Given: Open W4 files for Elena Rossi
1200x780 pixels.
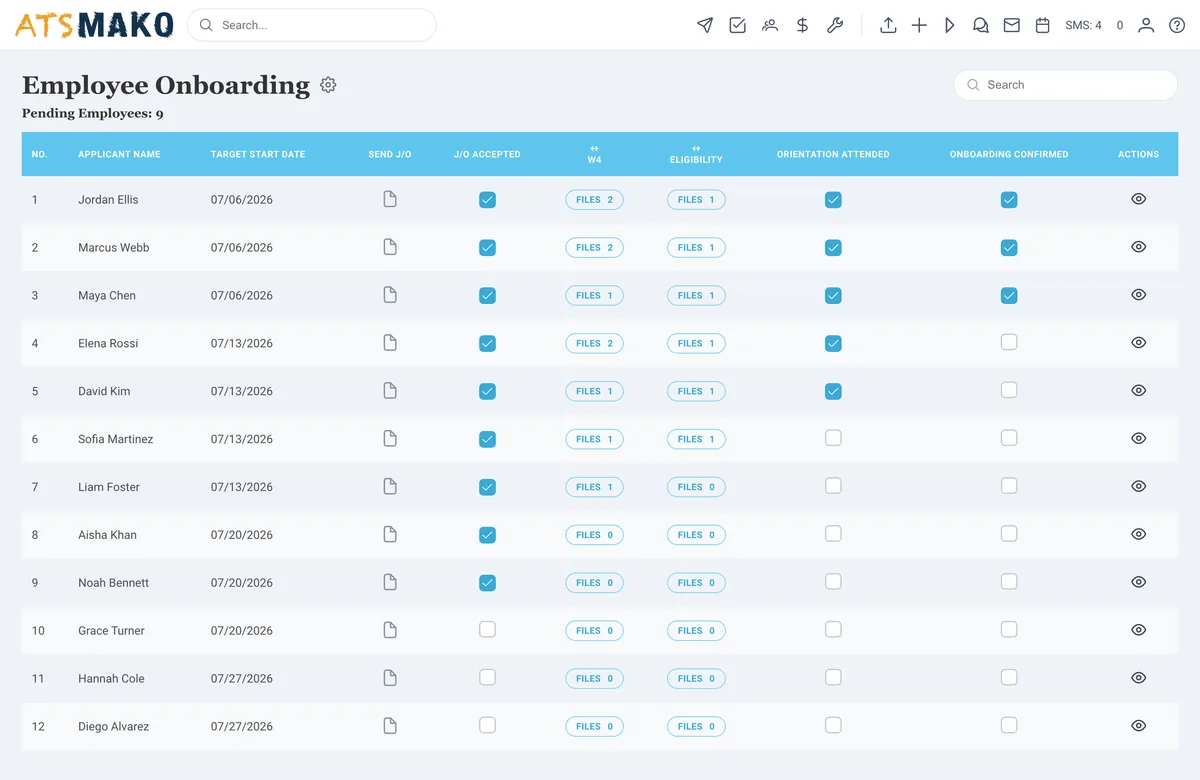Looking at the screenshot, I should [x=594, y=343].
